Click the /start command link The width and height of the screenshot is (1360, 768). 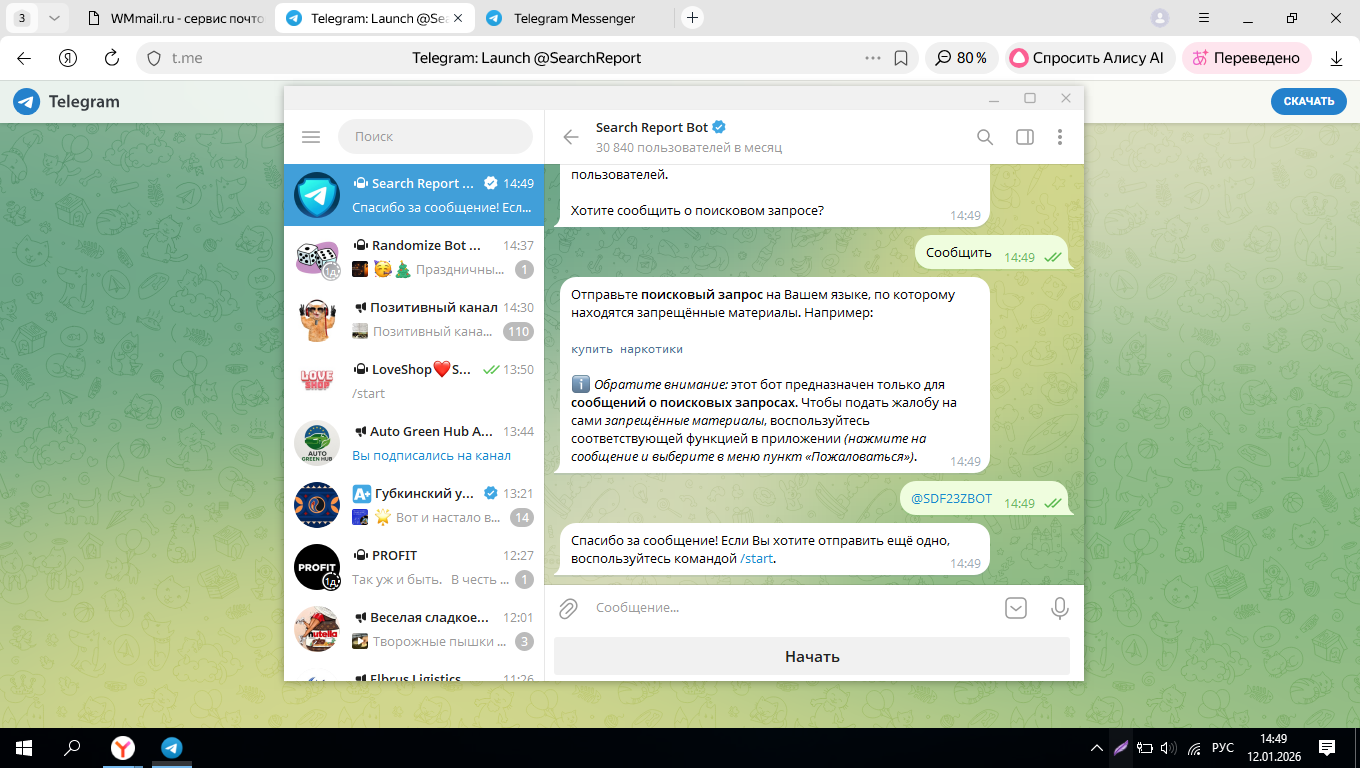(x=757, y=559)
